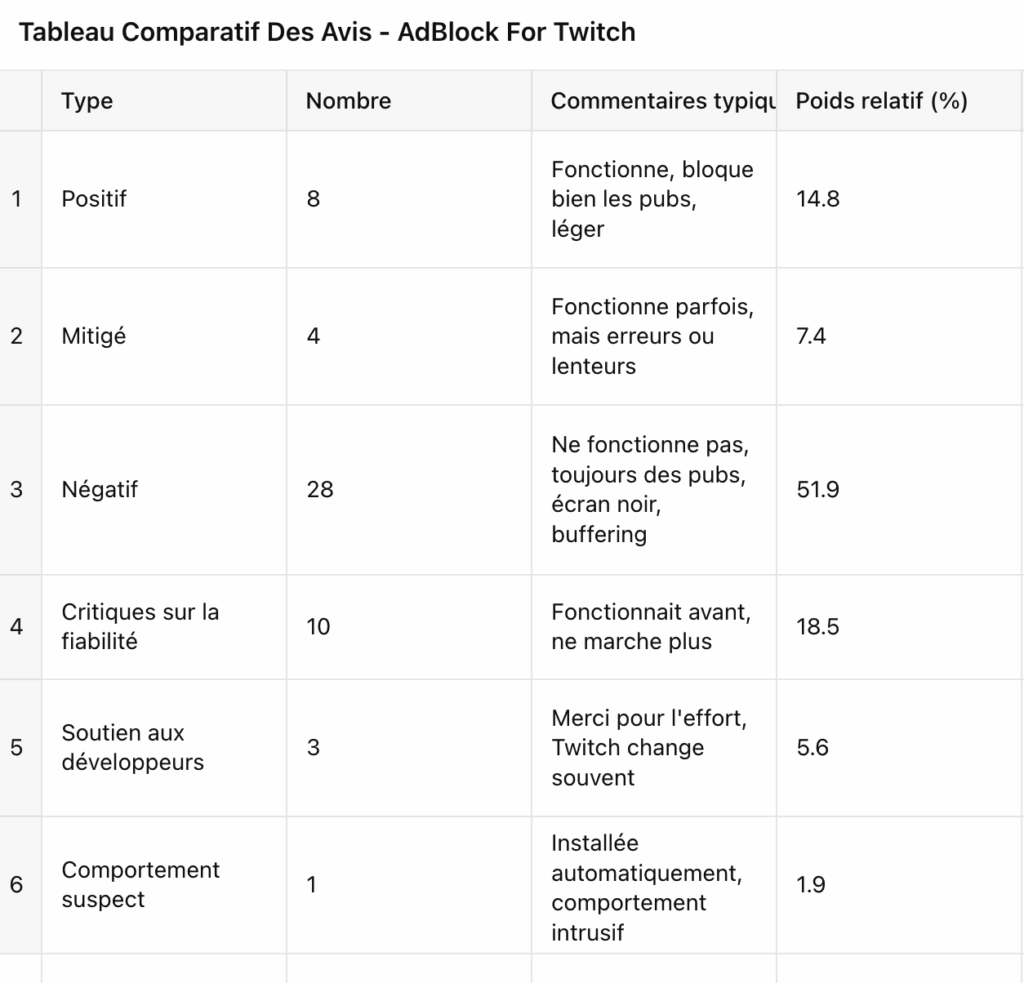Select the cell showing 51.9 percent
The image size is (1024, 983).
tap(900, 490)
